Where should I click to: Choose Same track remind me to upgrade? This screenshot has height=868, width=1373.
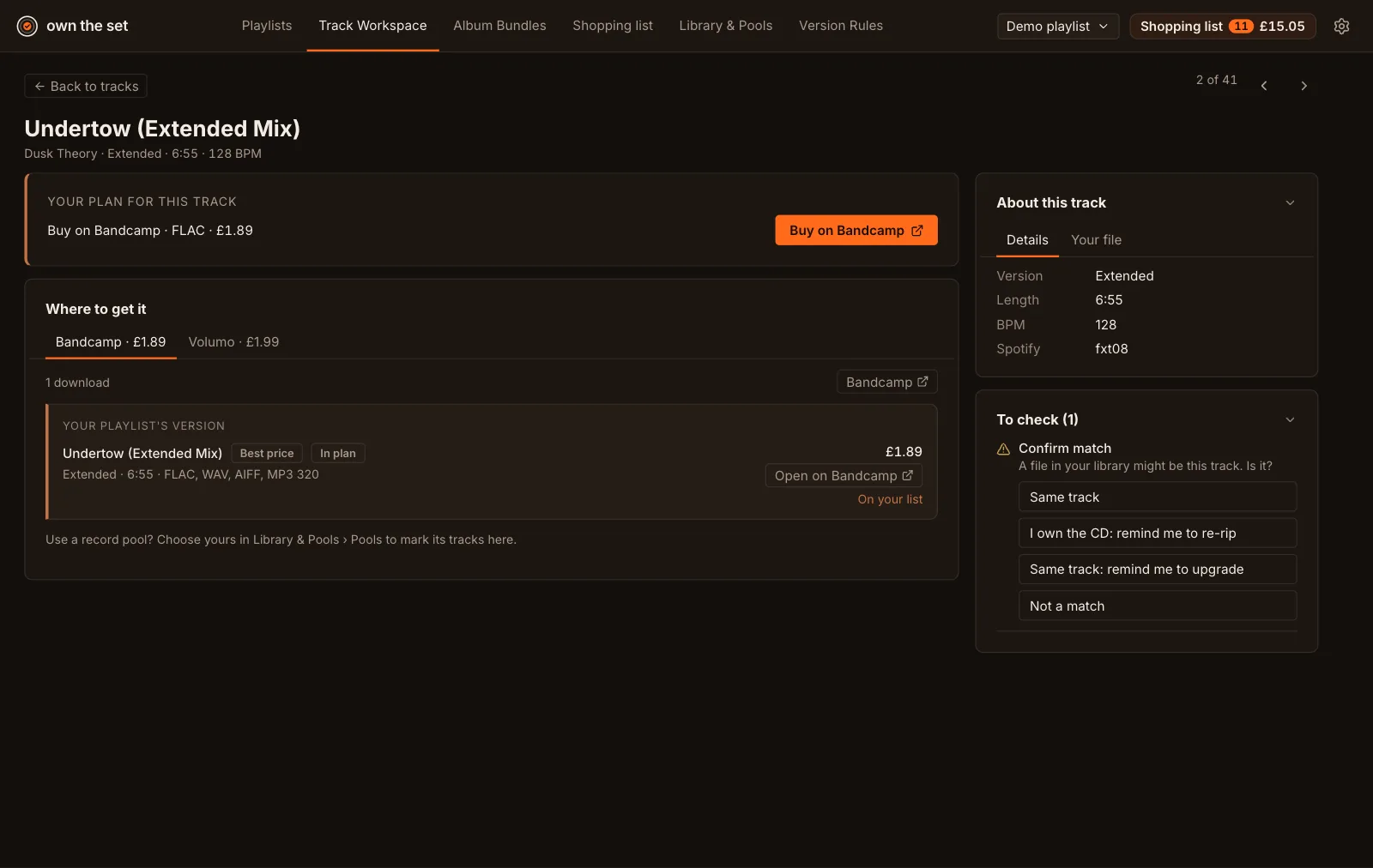(1157, 570)
